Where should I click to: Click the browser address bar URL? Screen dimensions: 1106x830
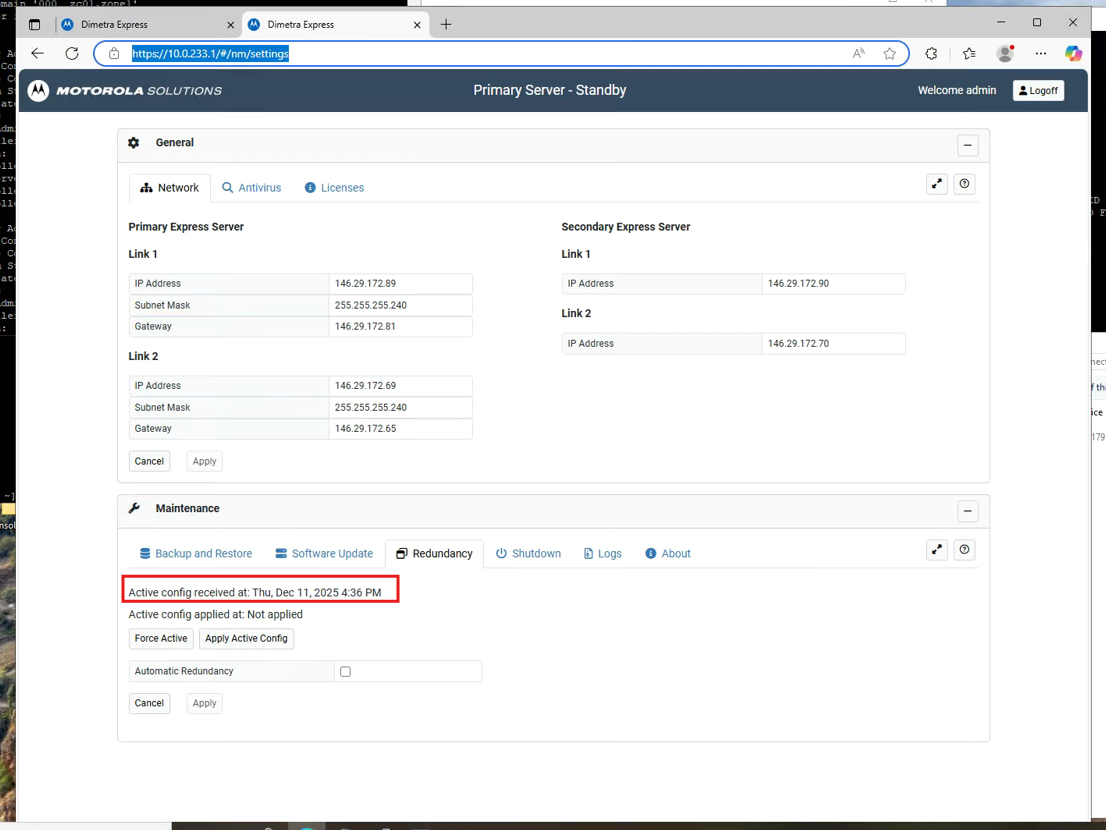(x=210, y=54)
